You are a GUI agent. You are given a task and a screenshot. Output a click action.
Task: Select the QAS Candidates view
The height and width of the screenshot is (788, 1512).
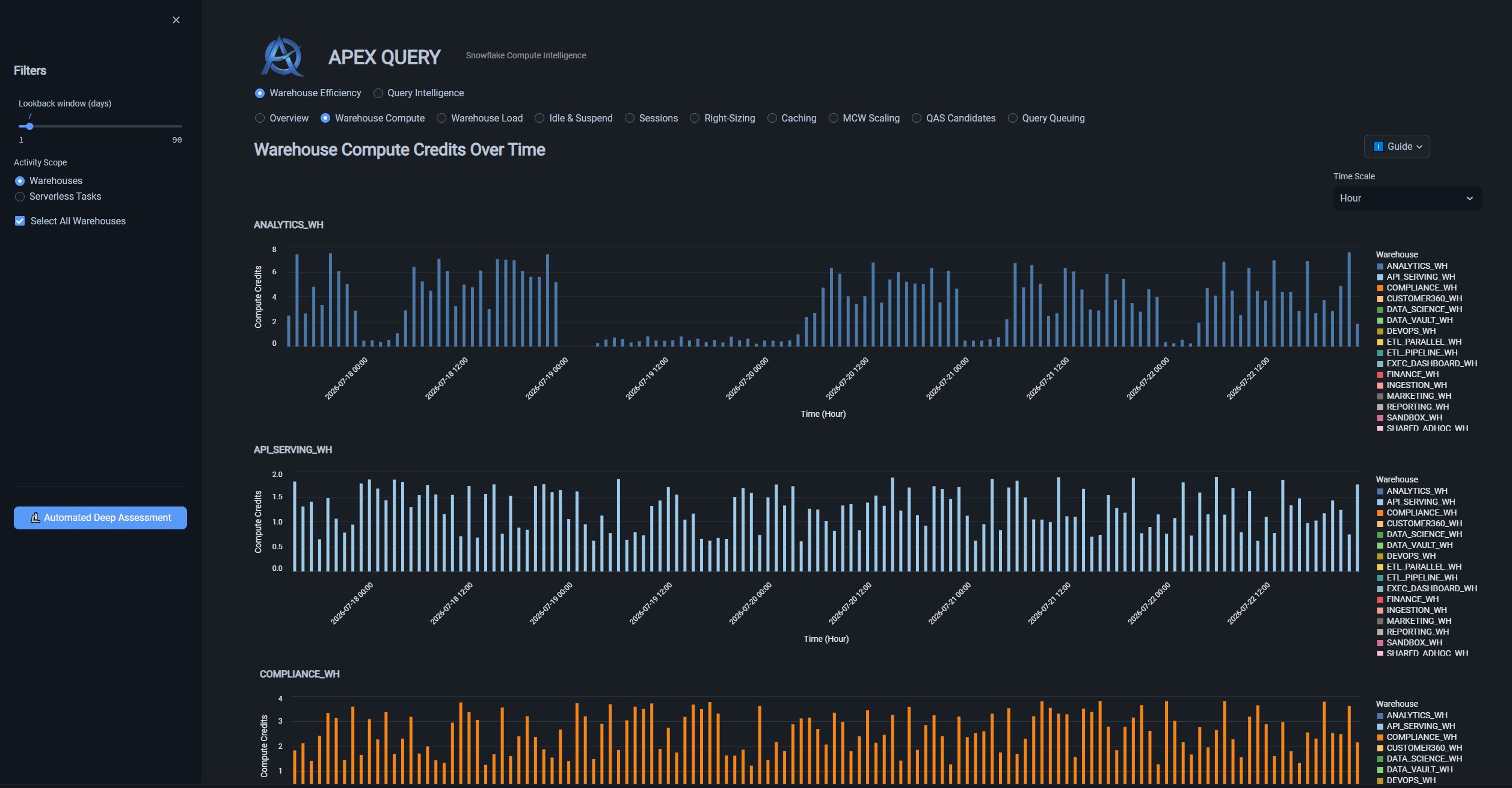953,119
